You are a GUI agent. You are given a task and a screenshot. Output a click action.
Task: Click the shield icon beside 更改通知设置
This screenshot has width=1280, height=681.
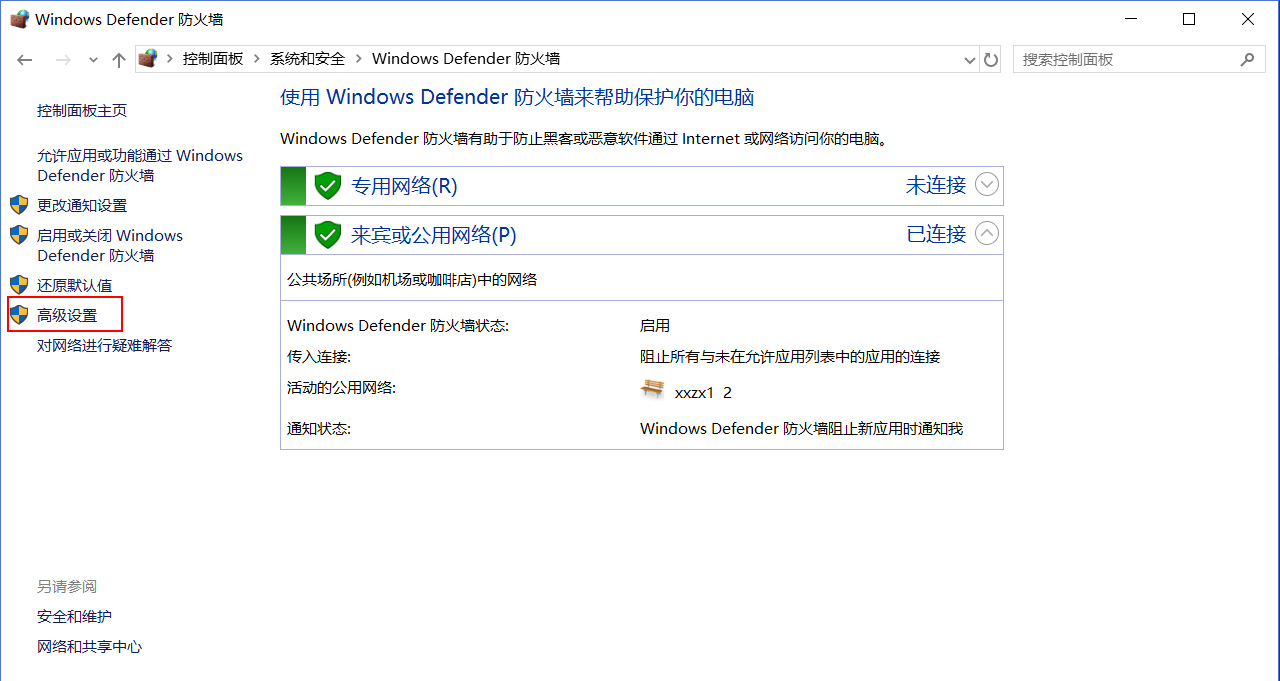click(19, 205)
